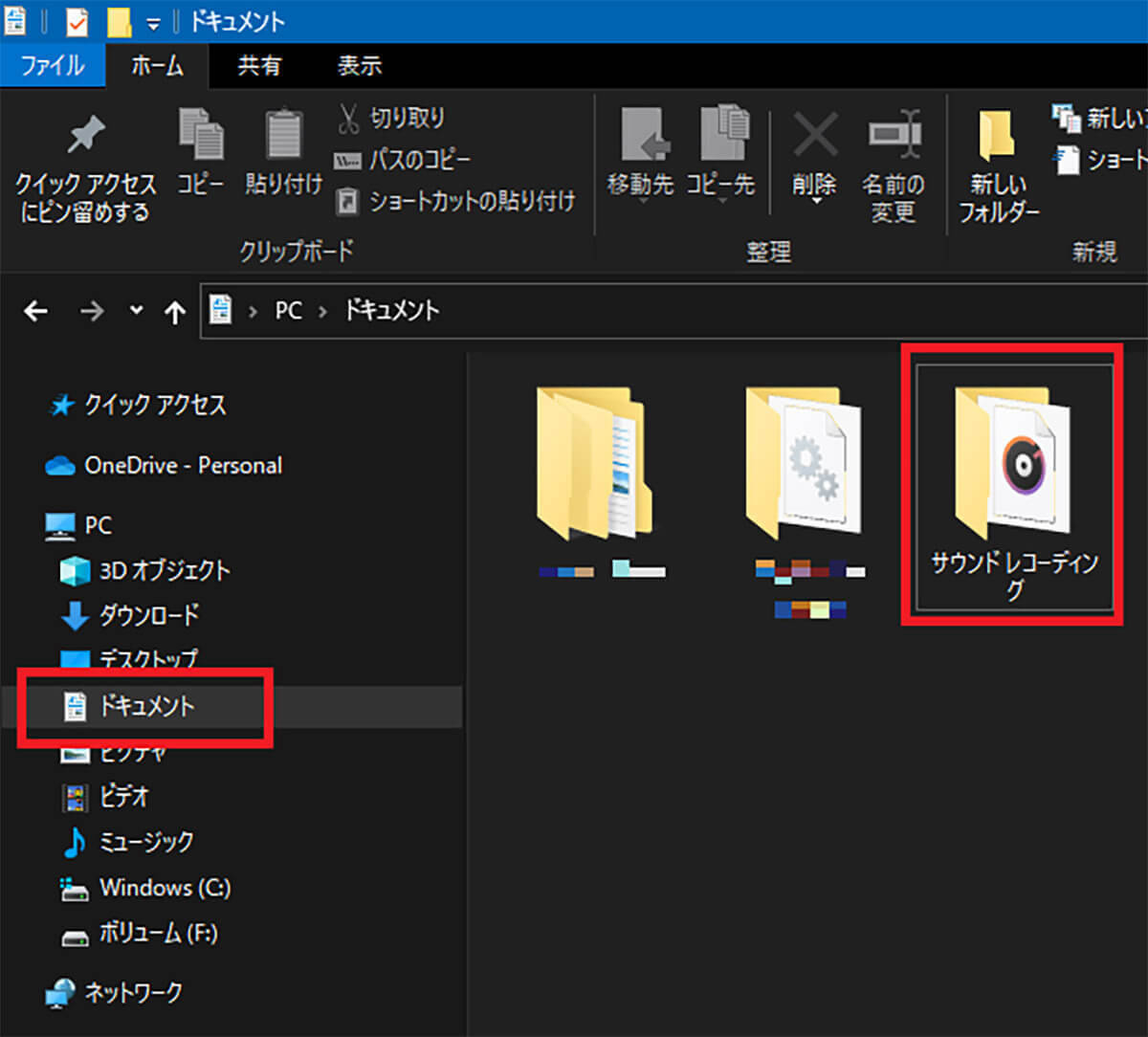1148x1037 pixels.
Task: Open ボリューム (F:) drive in navigation pane
Action: coord(140,934)
